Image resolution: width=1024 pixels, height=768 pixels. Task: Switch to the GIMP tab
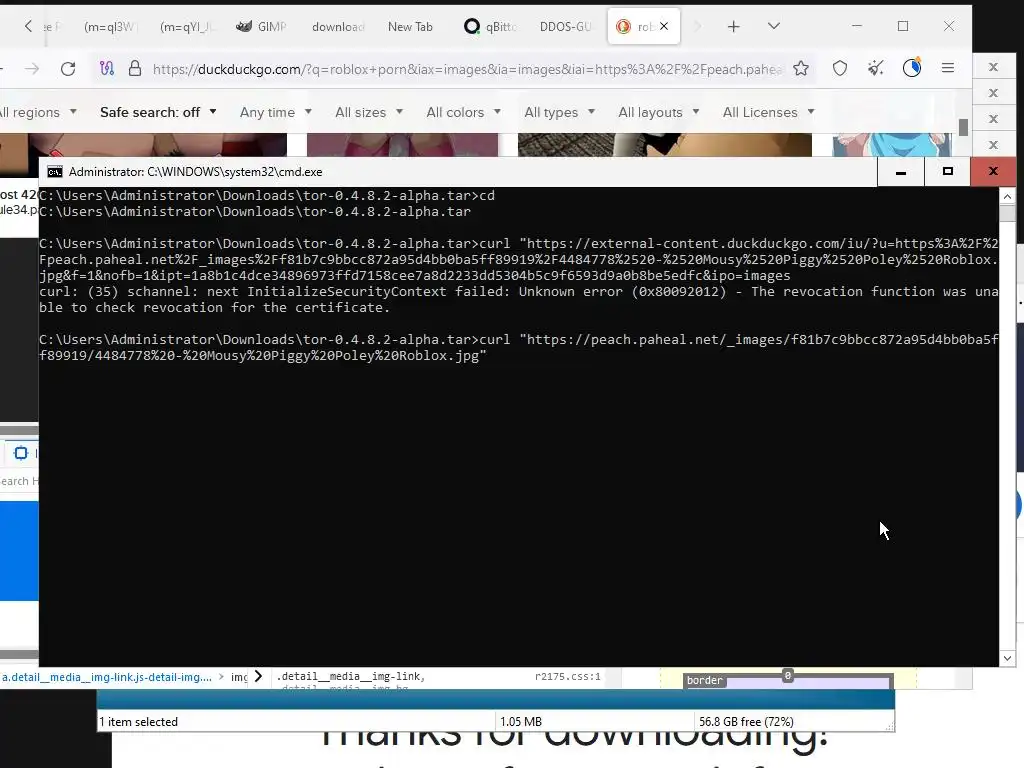pyautogui.click(x=262, y=27)
